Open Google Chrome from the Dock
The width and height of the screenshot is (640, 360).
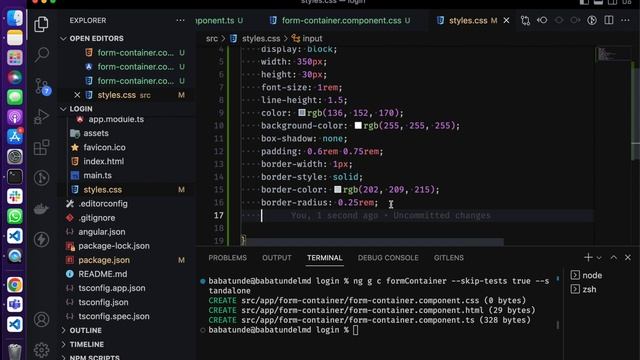pyautogui.click(x=15, y=284)
